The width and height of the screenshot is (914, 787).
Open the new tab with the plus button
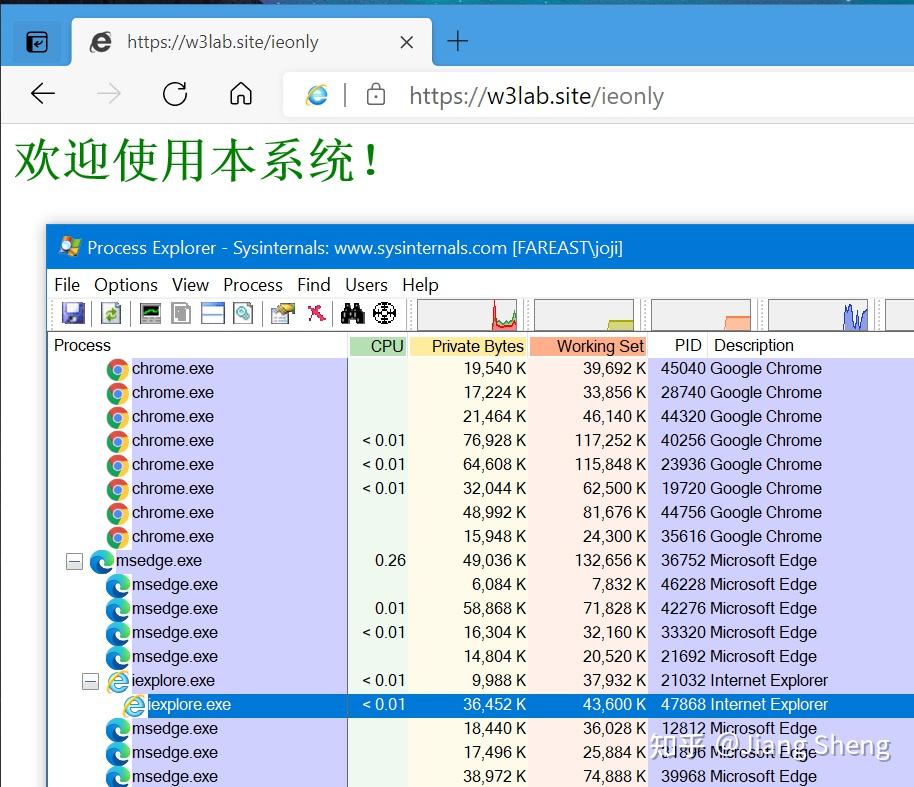click(x=457, y=42)
